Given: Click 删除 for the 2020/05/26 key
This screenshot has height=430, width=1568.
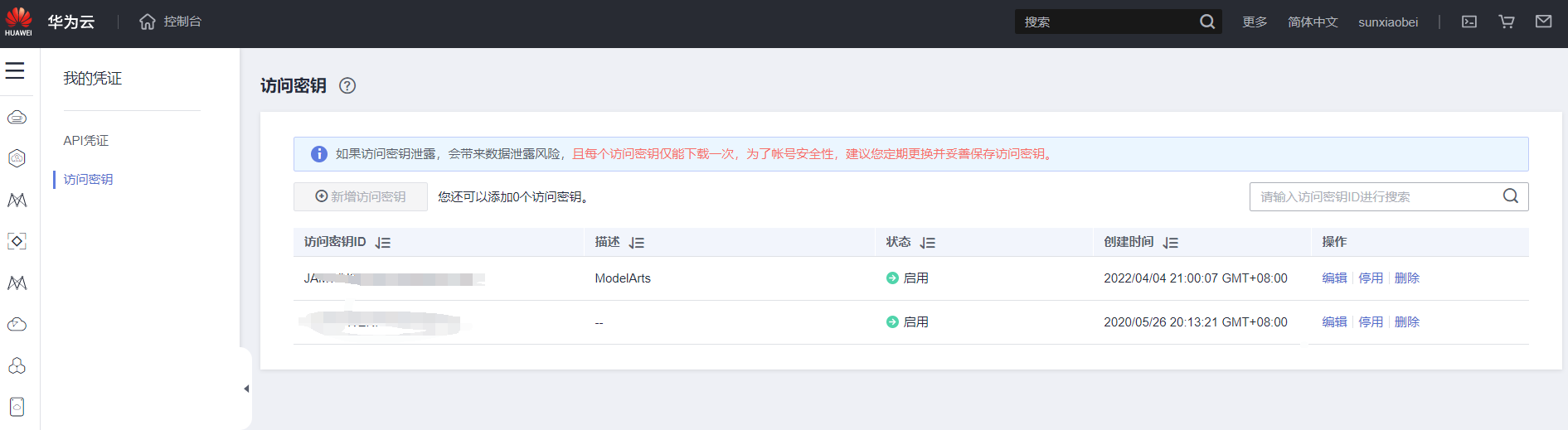Looking at the screenshot, I should 1407,322.
